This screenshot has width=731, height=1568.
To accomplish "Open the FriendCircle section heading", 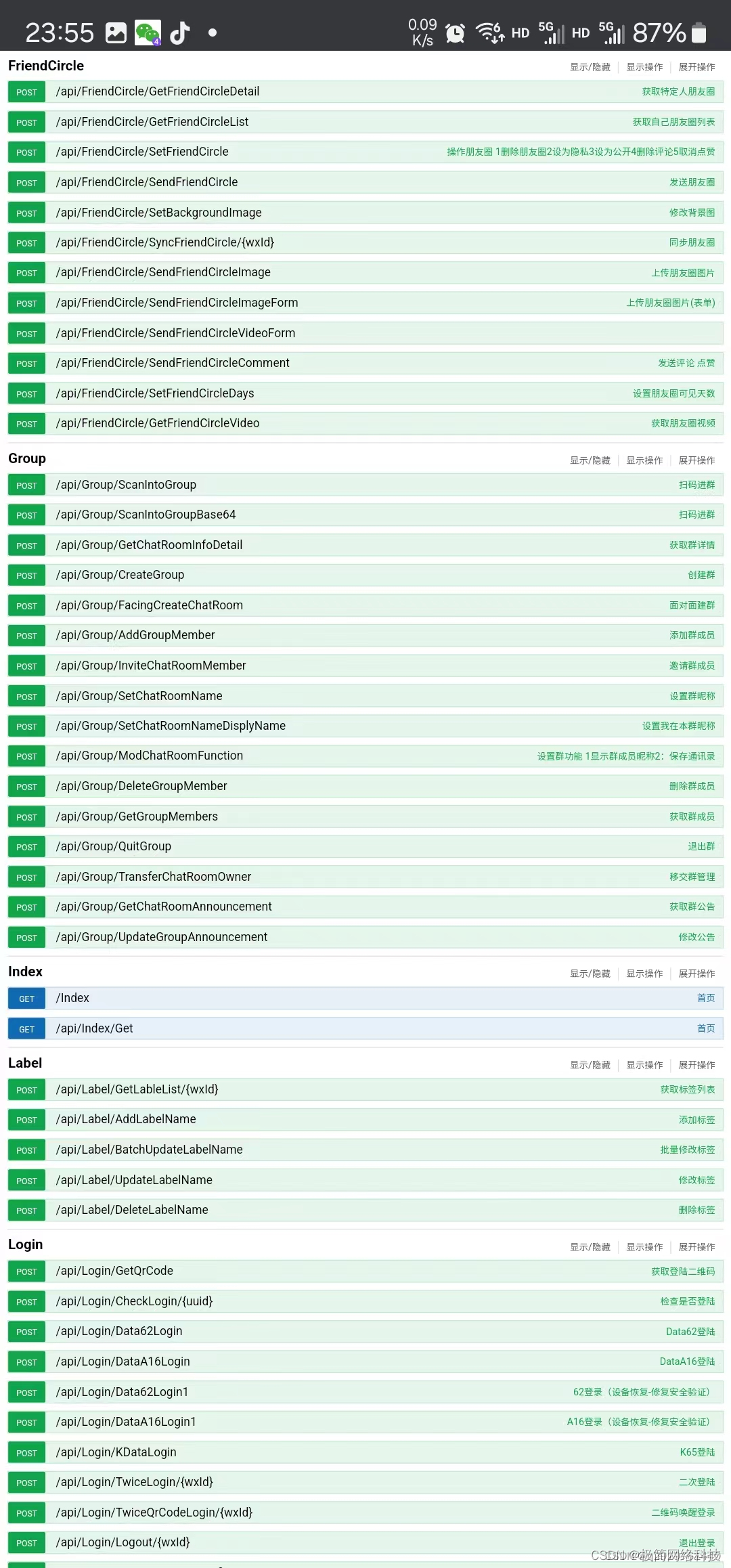I will click(46, 66).
